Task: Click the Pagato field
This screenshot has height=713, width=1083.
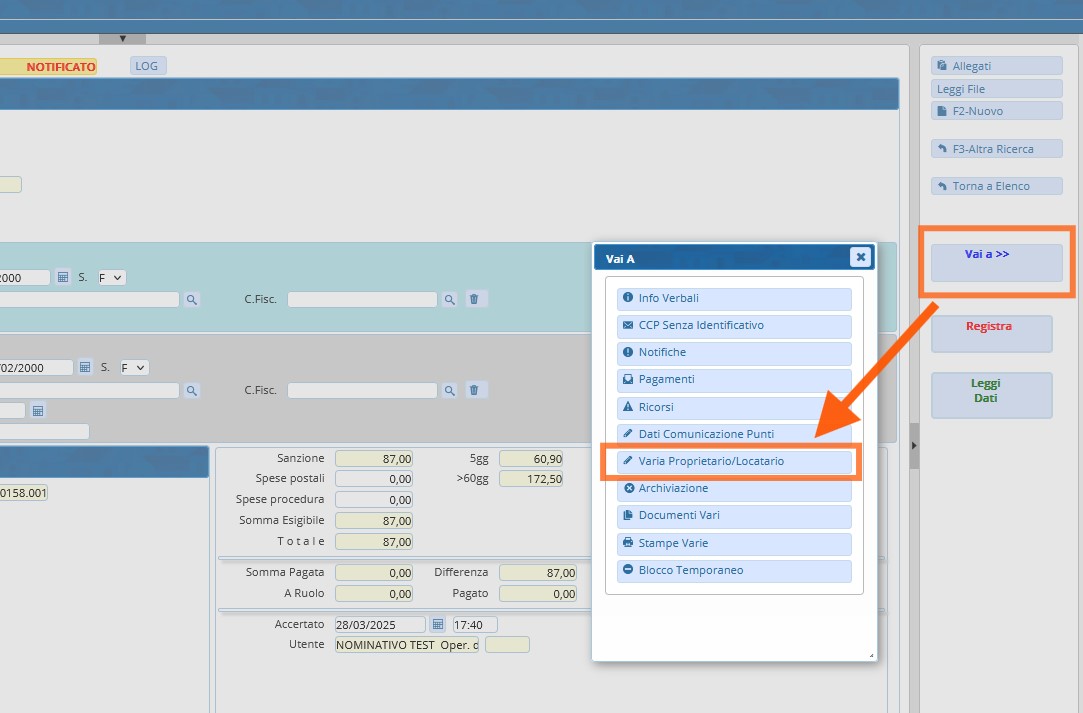Action: click(538, 593)
